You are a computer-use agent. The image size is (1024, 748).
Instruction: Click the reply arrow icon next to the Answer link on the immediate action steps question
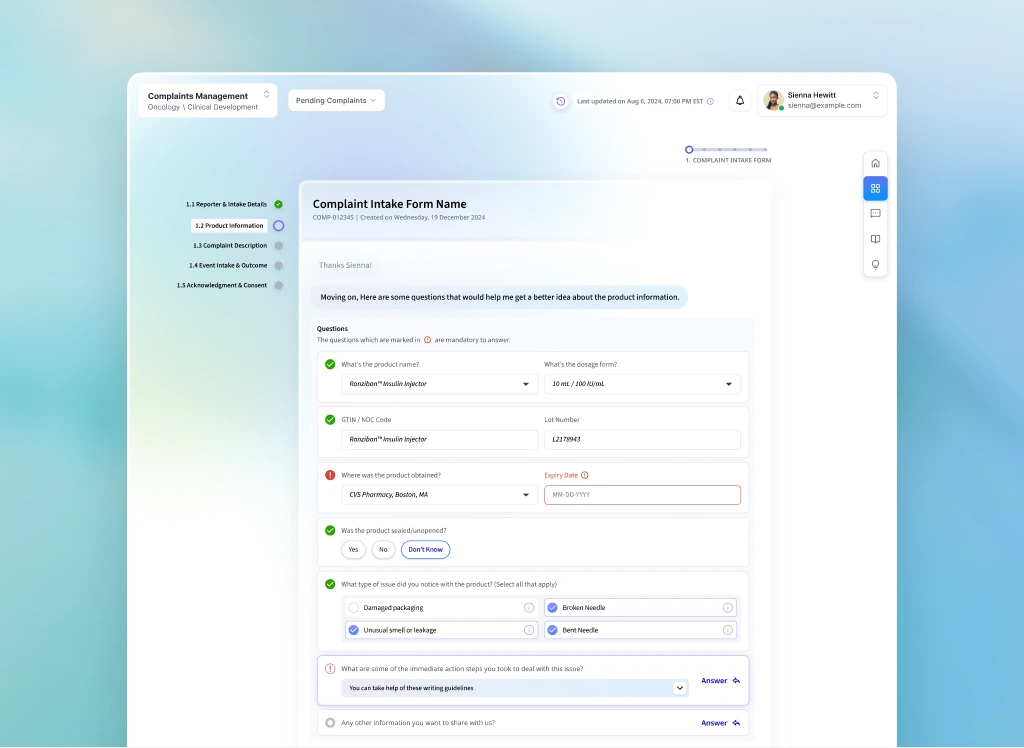[x=736, y=681]
